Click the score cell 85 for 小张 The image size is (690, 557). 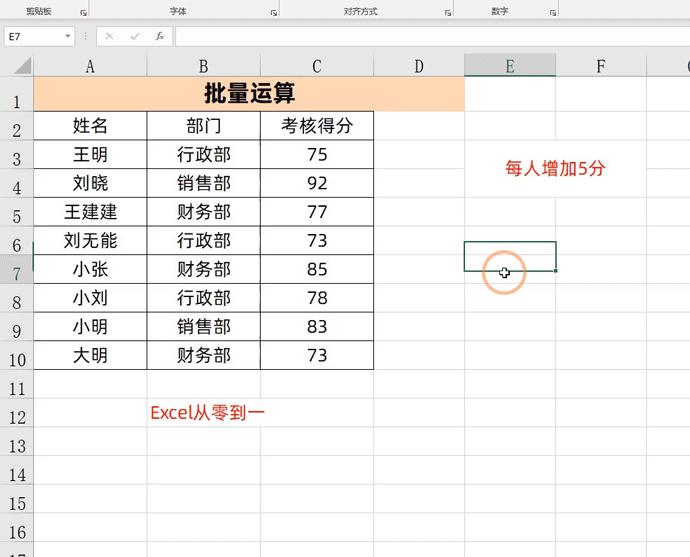click(x=317, y=269)
